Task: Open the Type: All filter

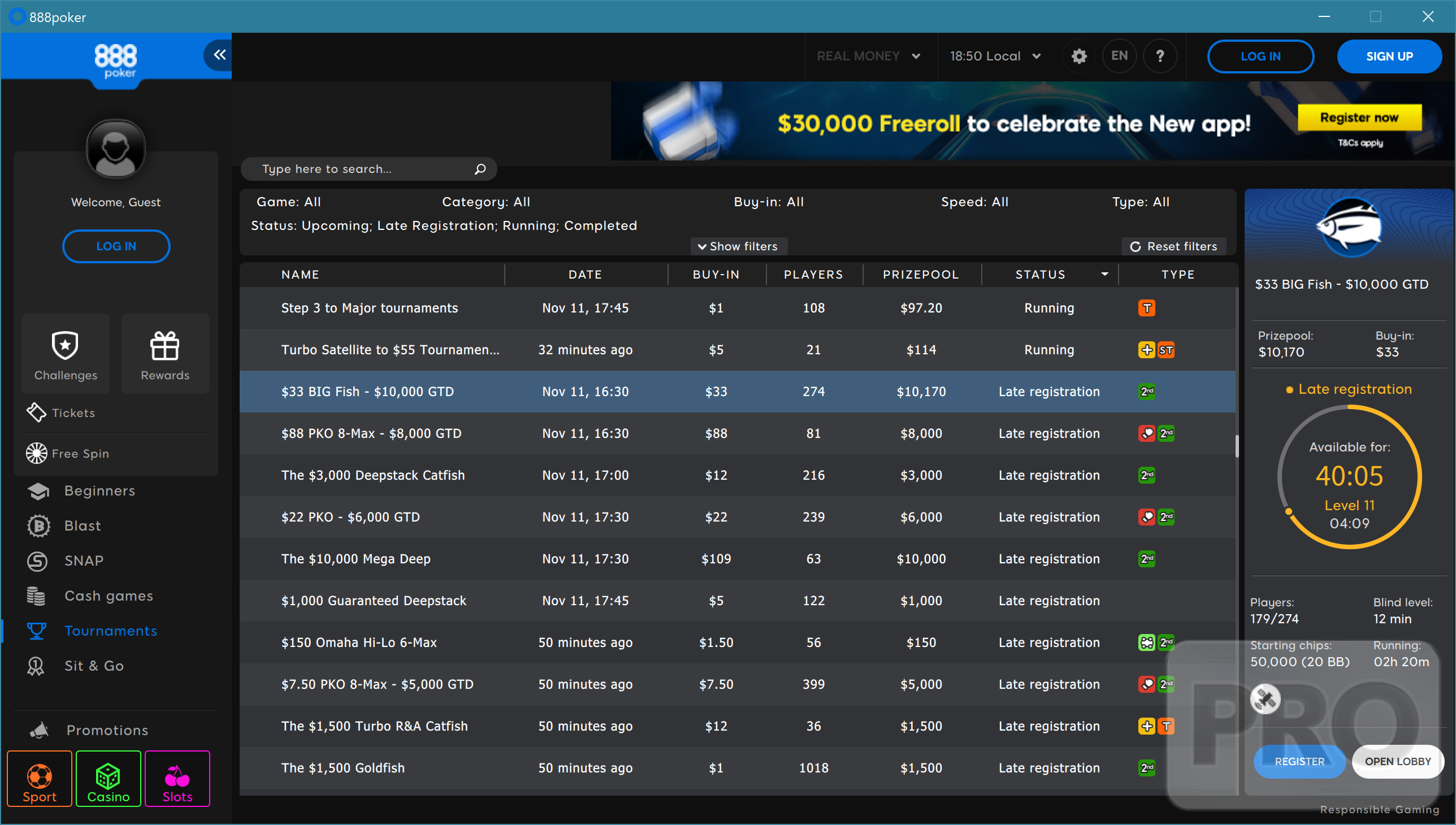Action: [x=1141, y=202]
